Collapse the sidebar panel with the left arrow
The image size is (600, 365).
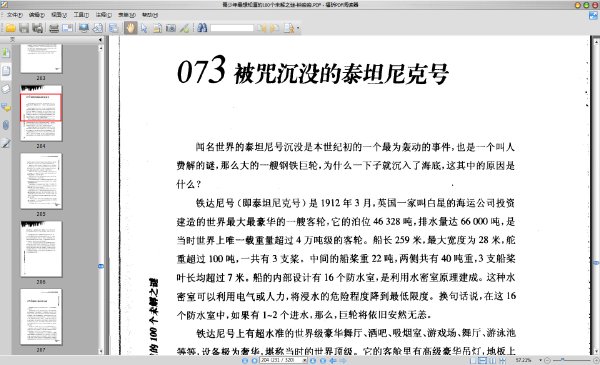click(100, 39)
